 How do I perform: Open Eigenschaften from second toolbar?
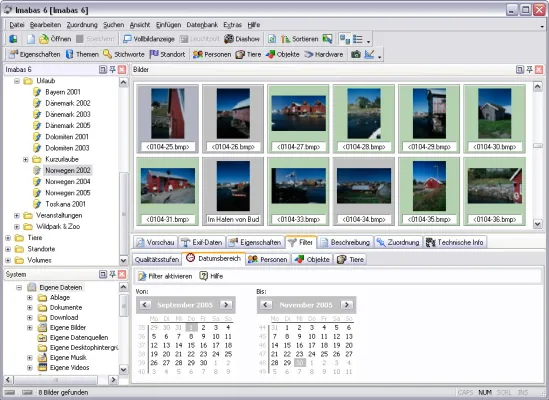tap(34, 54)
